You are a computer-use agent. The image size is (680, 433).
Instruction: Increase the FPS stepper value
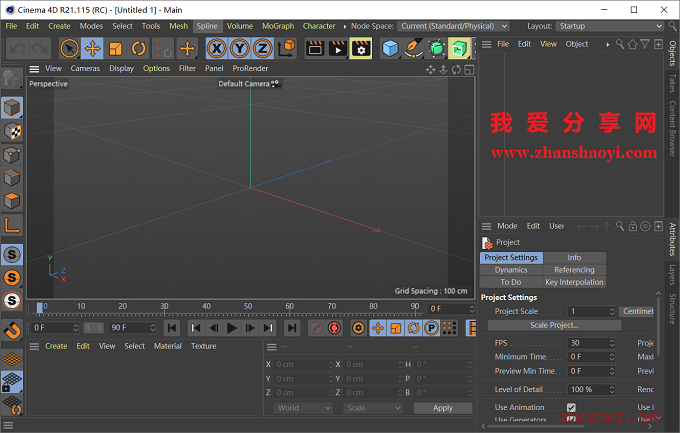pyautogui.click(x=612, y=341)
